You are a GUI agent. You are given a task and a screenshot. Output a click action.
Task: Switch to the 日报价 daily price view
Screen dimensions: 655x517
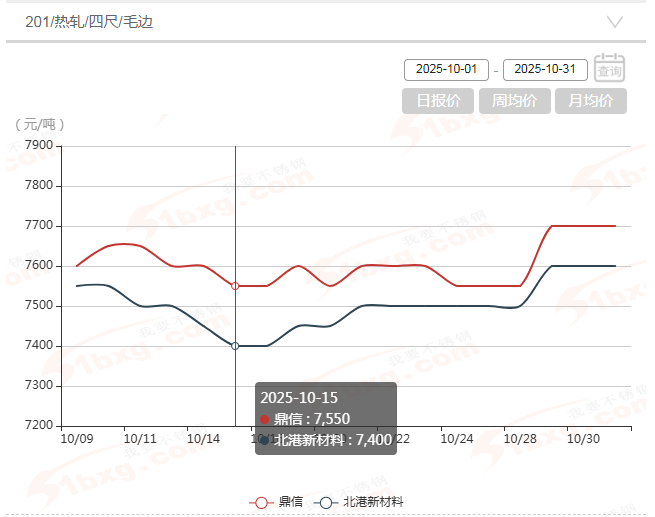(x=438, y=101)
